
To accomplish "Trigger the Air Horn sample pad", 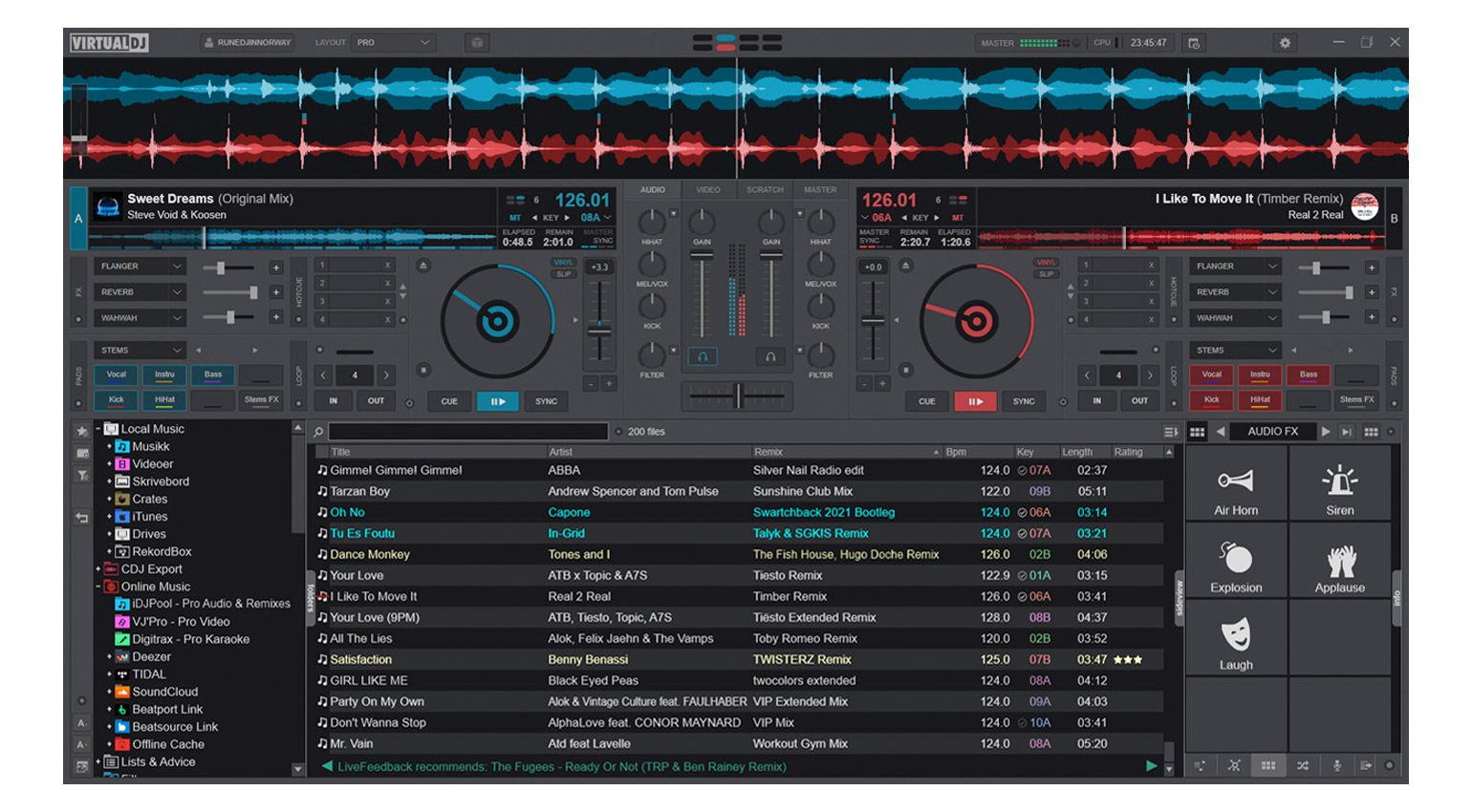I will (x=1235, y=484).
